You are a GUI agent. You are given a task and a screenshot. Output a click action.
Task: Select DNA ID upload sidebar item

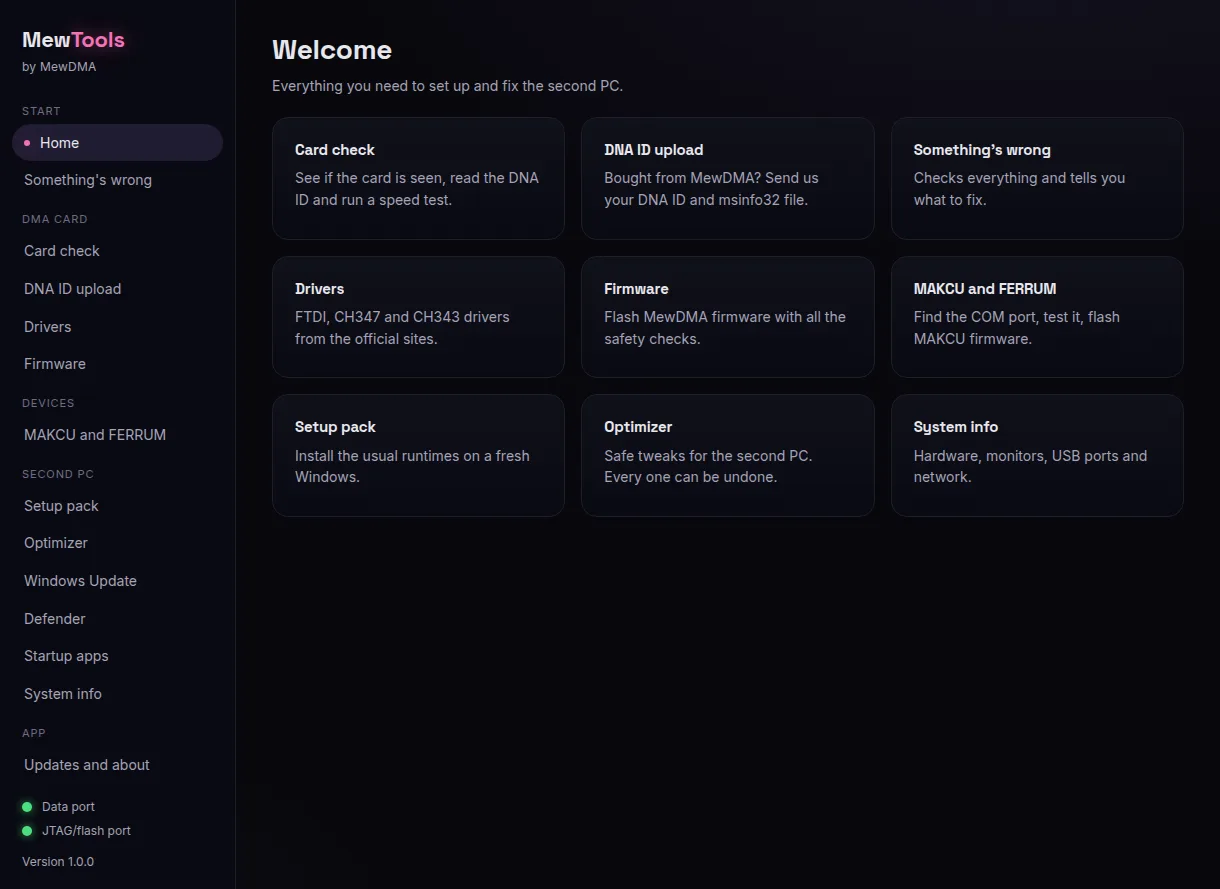[x=117, y=289]
